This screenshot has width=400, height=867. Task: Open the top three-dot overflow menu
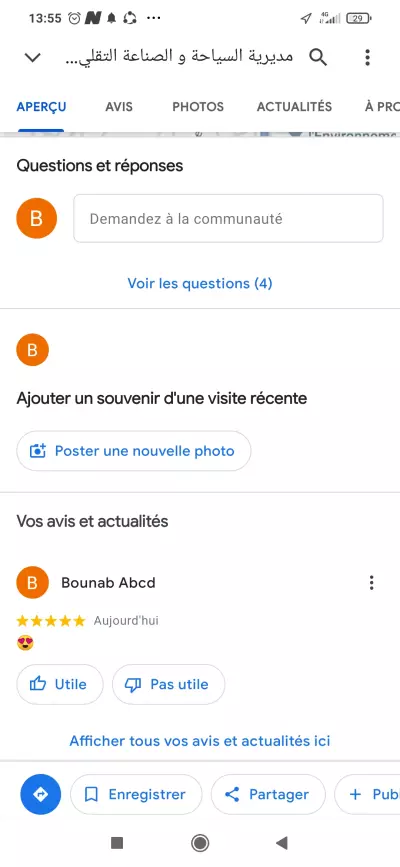click(367, 57)
